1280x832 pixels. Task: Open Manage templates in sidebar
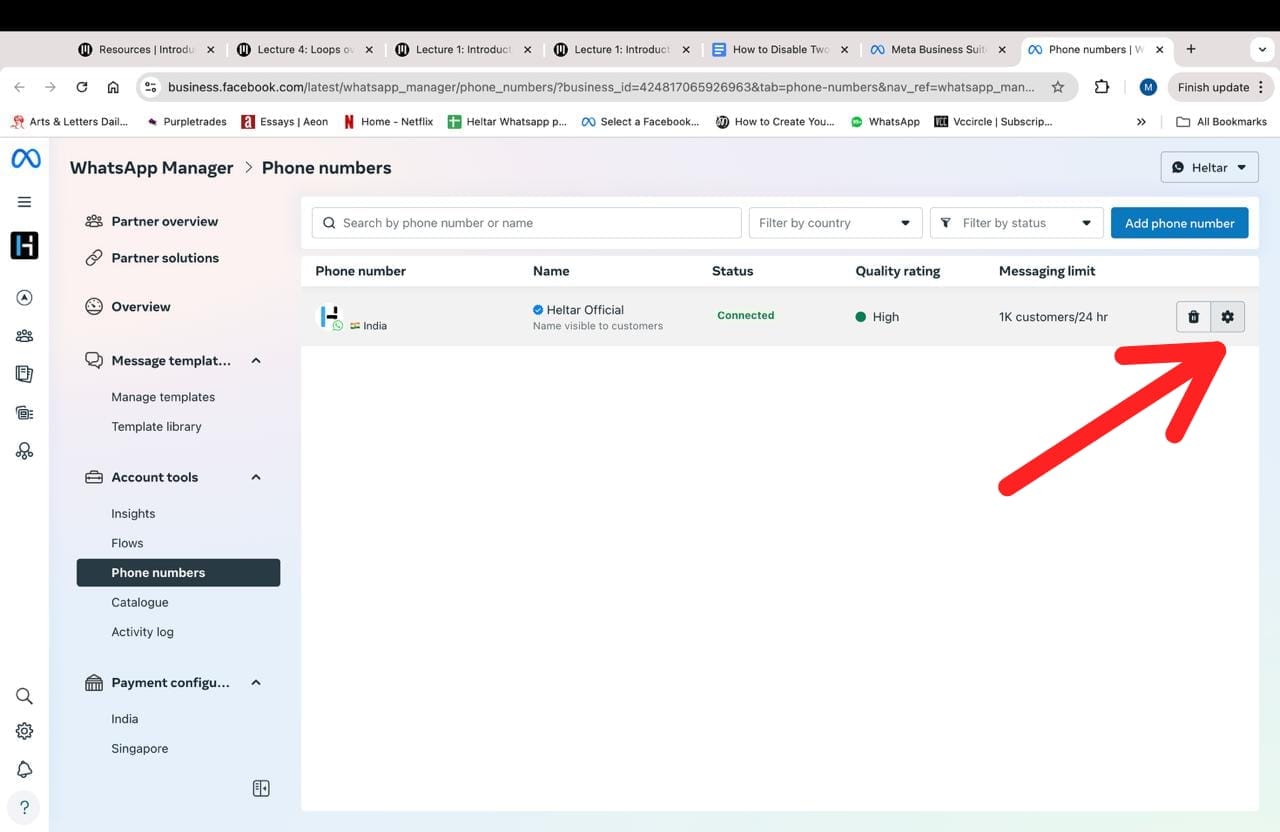tap(163, 397)
